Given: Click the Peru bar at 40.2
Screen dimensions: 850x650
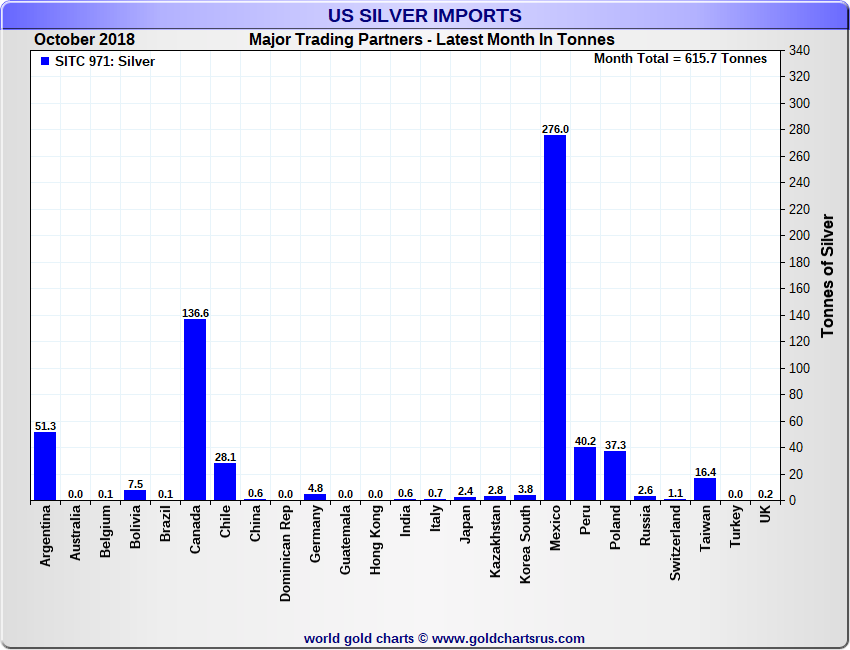Looking at the screenshot, I should [585, 474].
